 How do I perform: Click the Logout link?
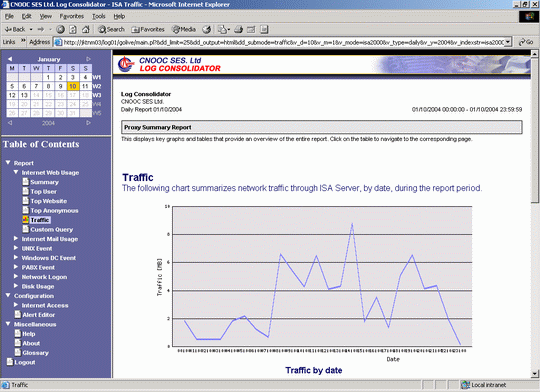coord(24,362)
